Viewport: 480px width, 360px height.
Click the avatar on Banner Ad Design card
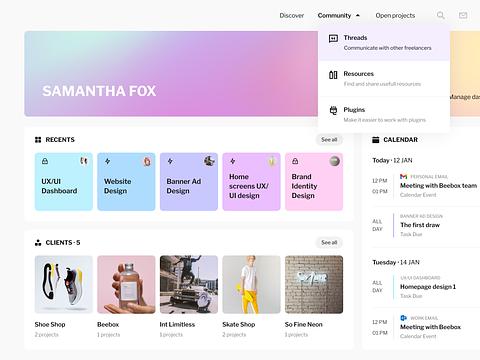coord(209,161)
